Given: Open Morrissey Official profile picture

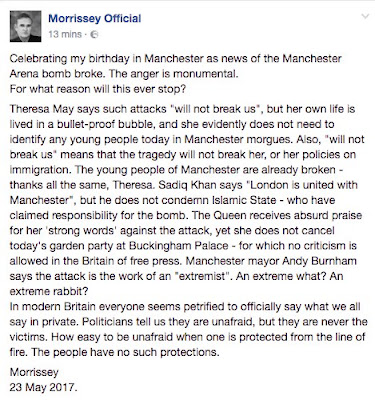Looking at the screenshot, I should 25,26.
